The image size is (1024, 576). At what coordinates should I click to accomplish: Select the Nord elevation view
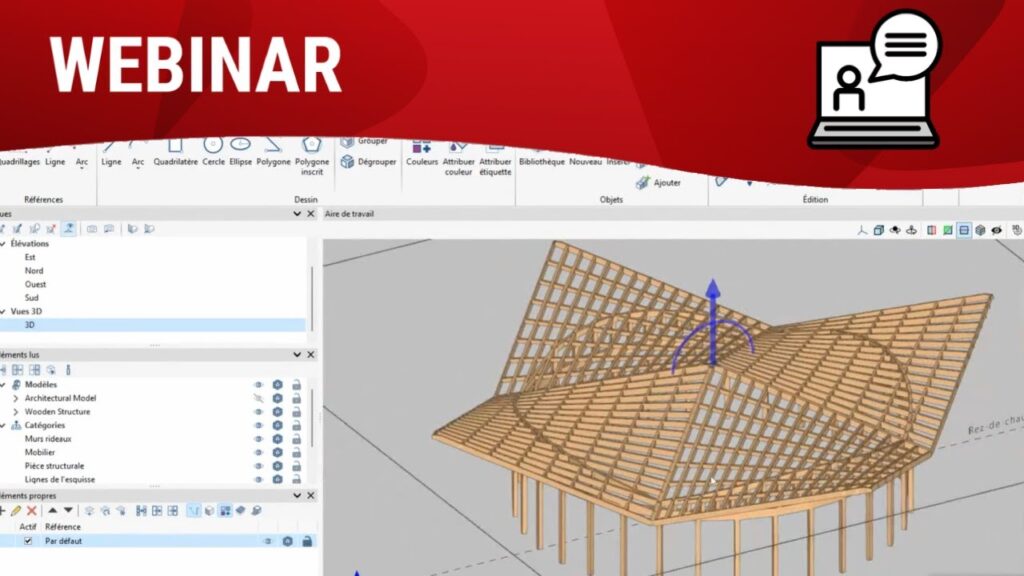coord(34,271)
